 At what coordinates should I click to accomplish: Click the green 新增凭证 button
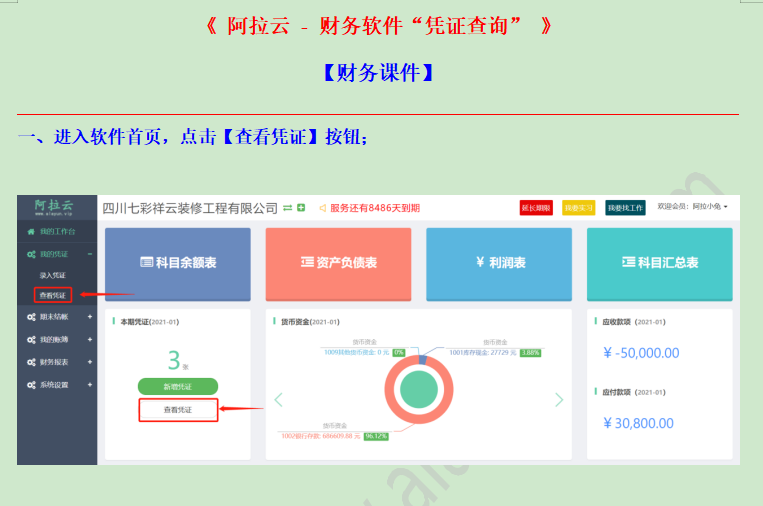click(x=178, y=387)
